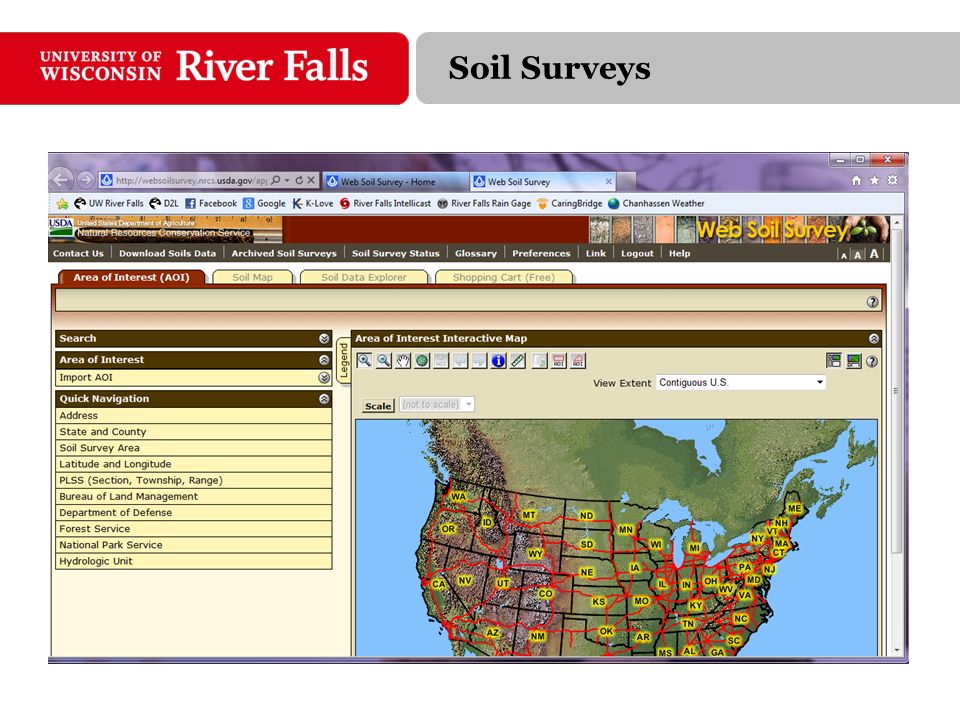
Task: Choose the Measure distance ruler tool
Action: (x=518, y=361)
